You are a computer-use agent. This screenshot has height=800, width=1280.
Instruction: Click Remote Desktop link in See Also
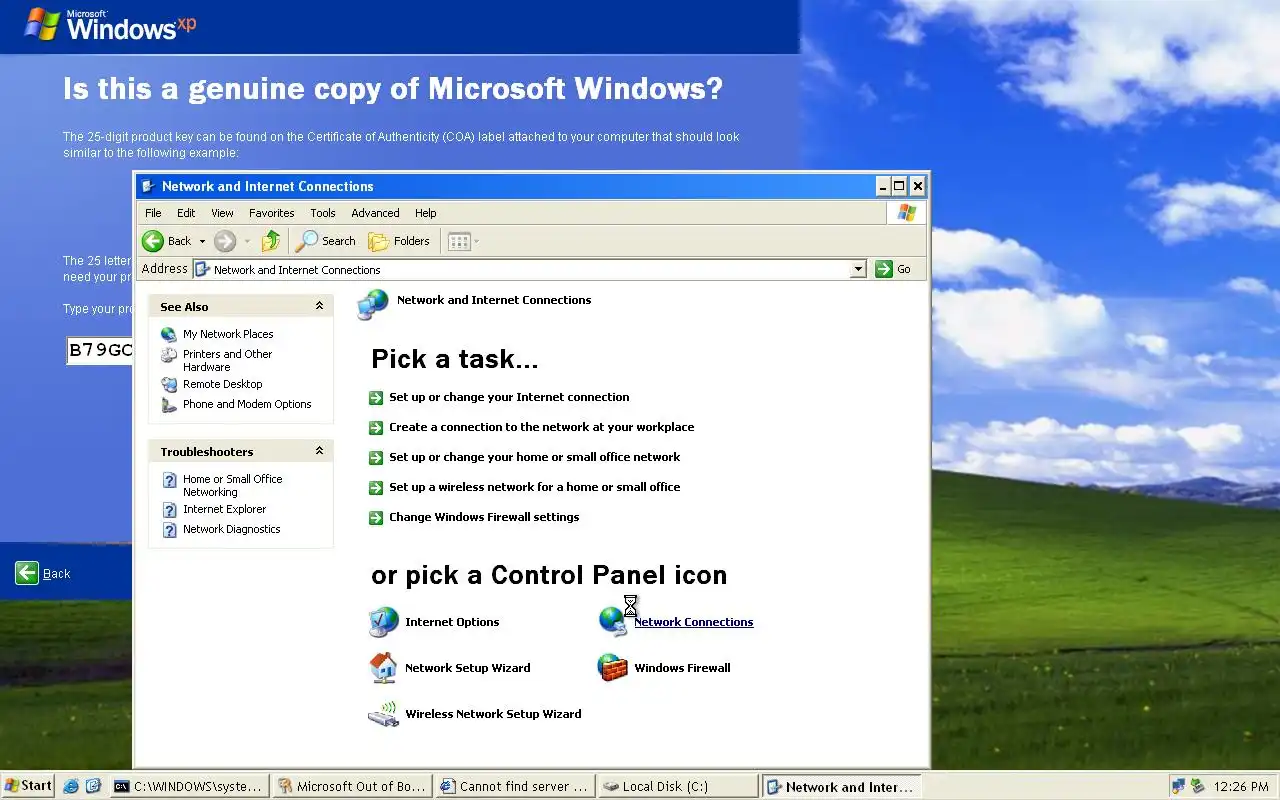tap(223, 384)
